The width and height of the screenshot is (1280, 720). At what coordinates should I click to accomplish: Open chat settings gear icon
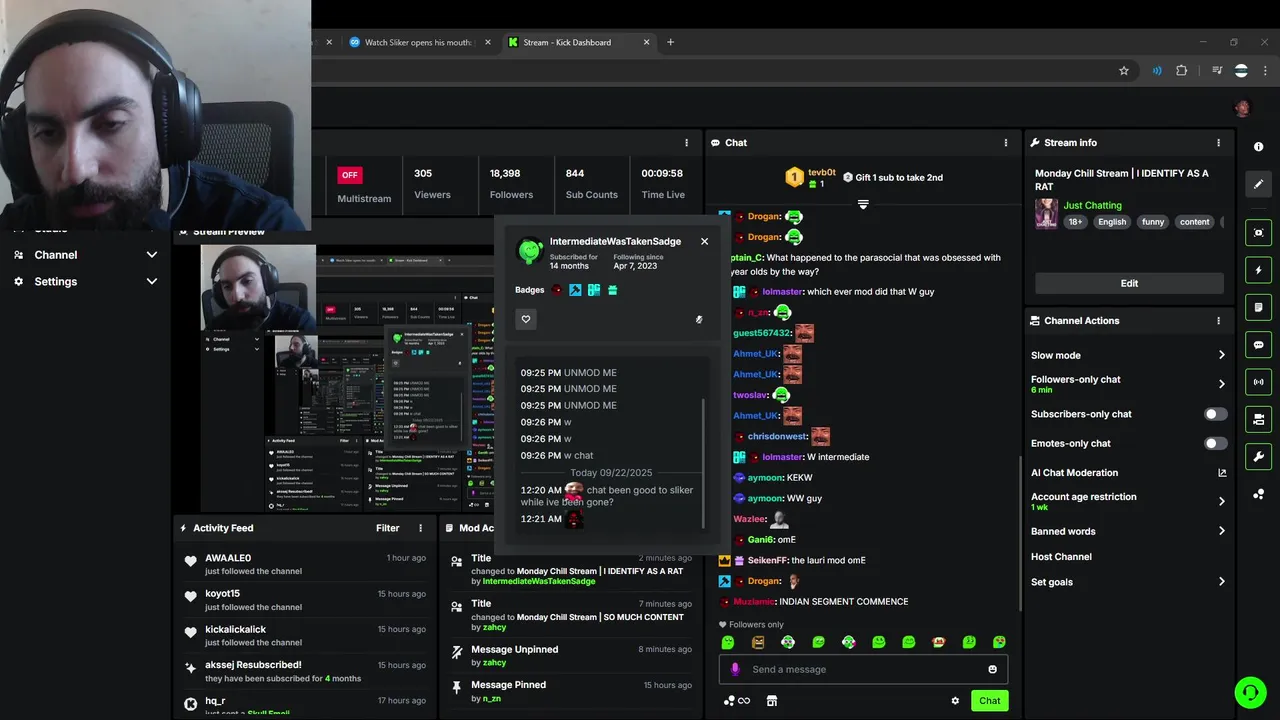click(x=955, y=701)
